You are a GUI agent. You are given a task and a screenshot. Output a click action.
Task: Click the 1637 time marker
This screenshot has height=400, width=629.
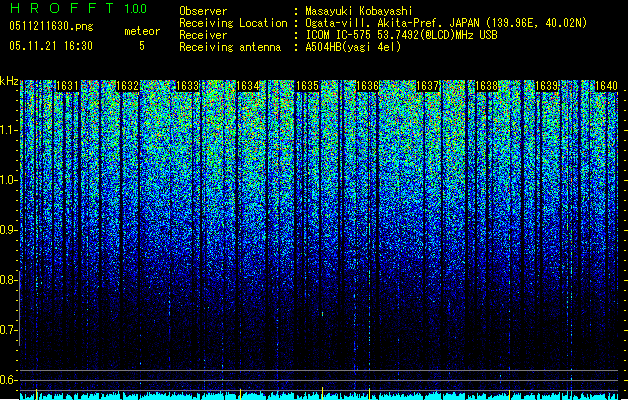(428, 86)
